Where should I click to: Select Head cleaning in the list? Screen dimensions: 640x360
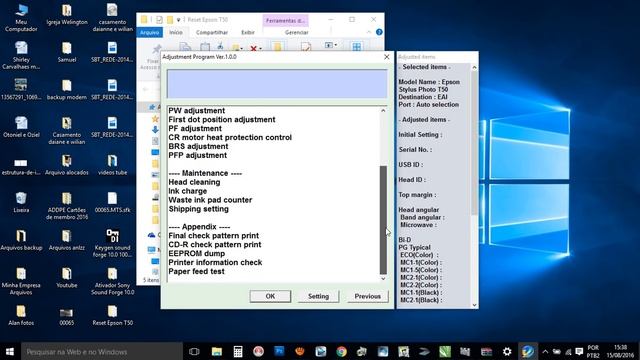194,182
